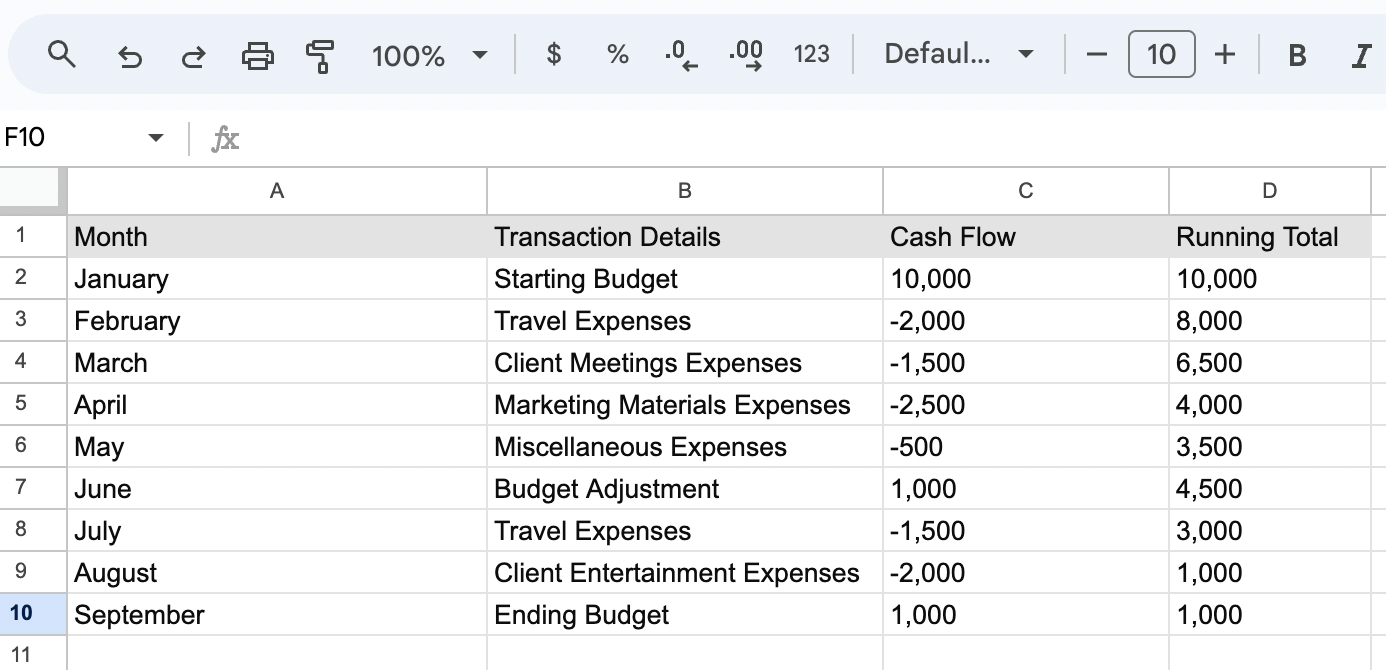This screenshot has height=670, width=1386.
Task: Toggle italic formatting
Action: click(1360, 55)
